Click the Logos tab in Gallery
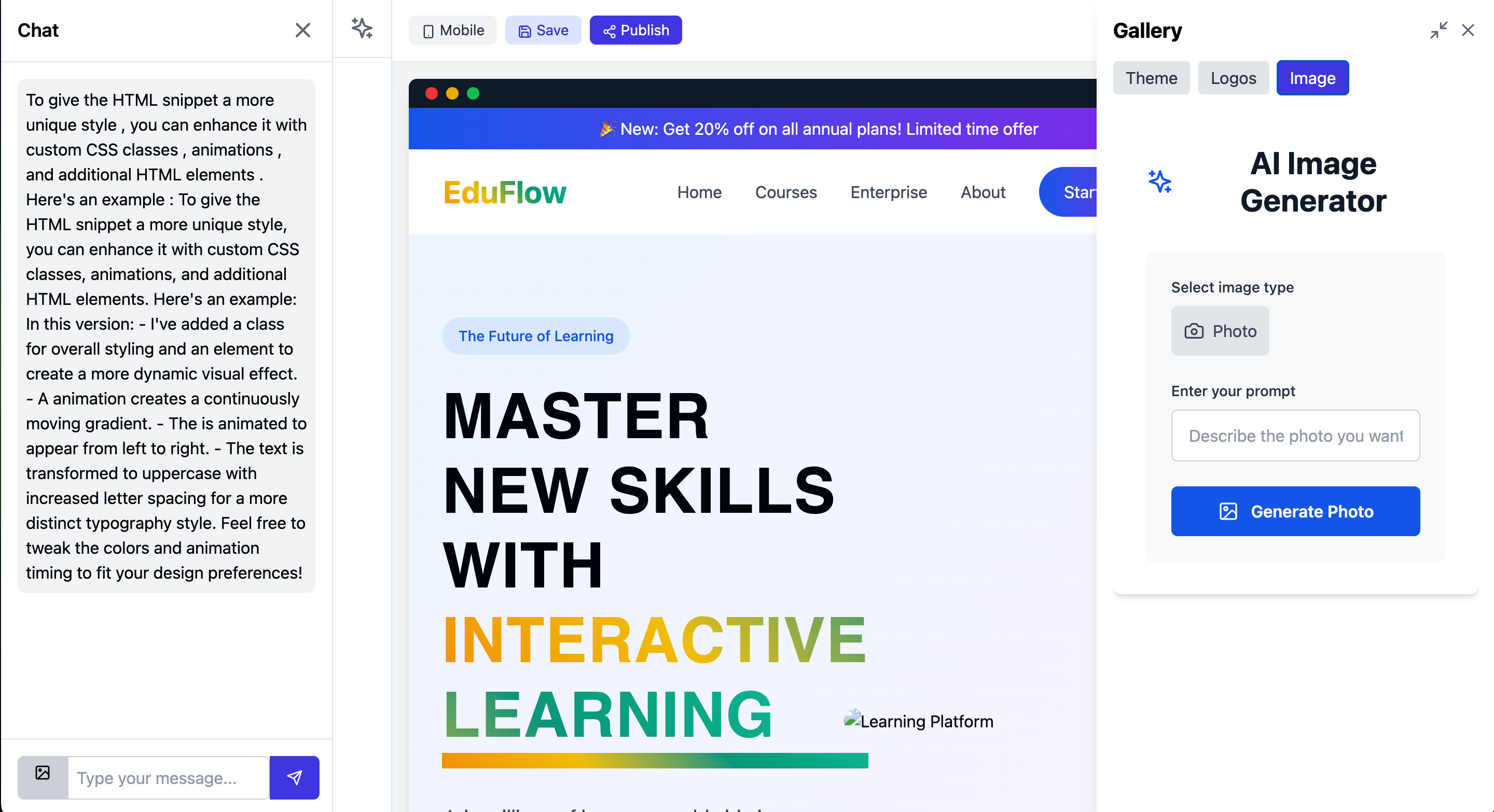Viewport: 1494px width, 812px height. click(1233, 78)
